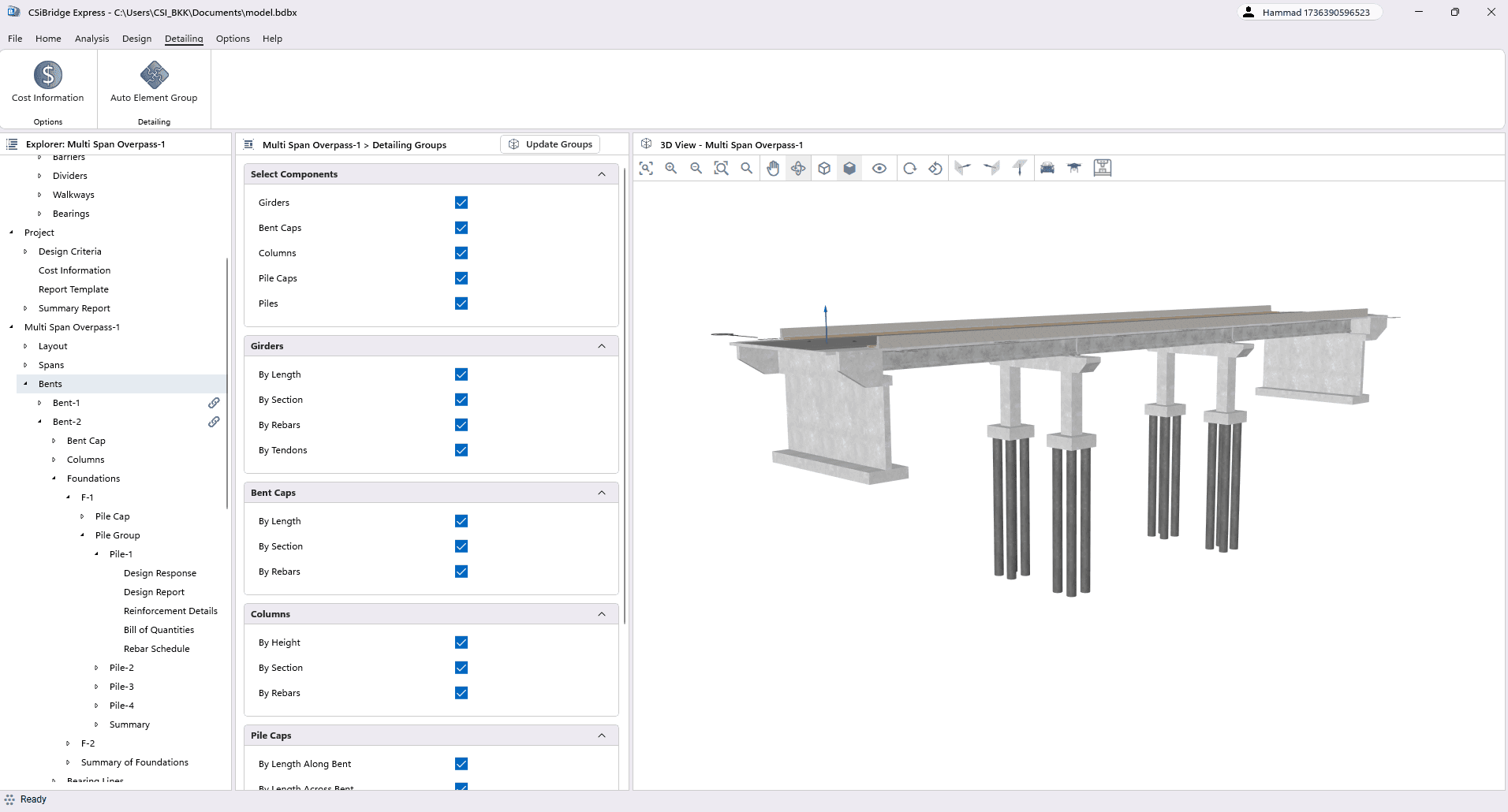Select Rebar Schedule in explorer tree
Image resolution: width=1508 pixels, height=812 pixels.
(156, 649)
